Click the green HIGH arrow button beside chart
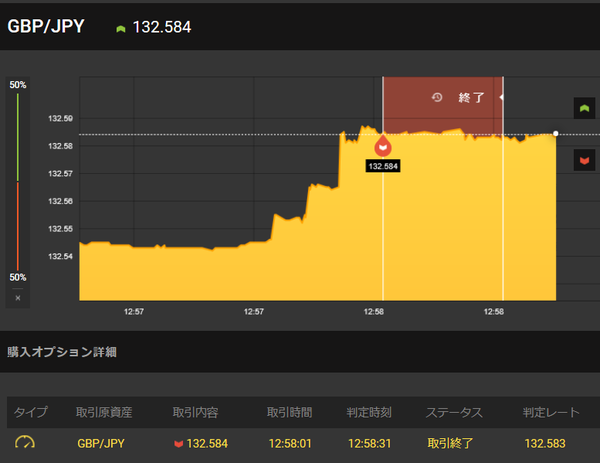The image size is (600, 463). pos(584,108)
